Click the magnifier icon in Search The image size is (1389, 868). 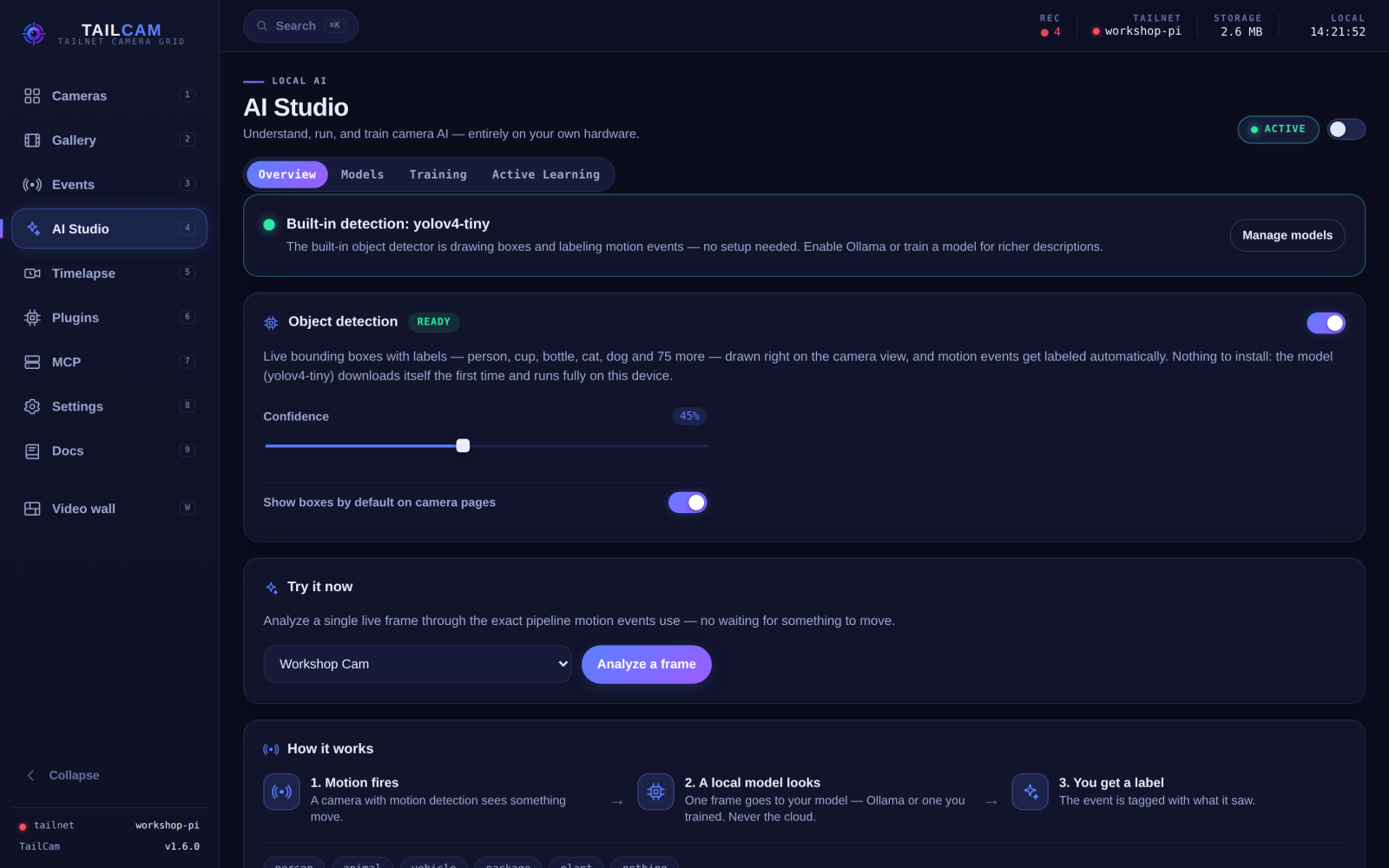[262, 26]
